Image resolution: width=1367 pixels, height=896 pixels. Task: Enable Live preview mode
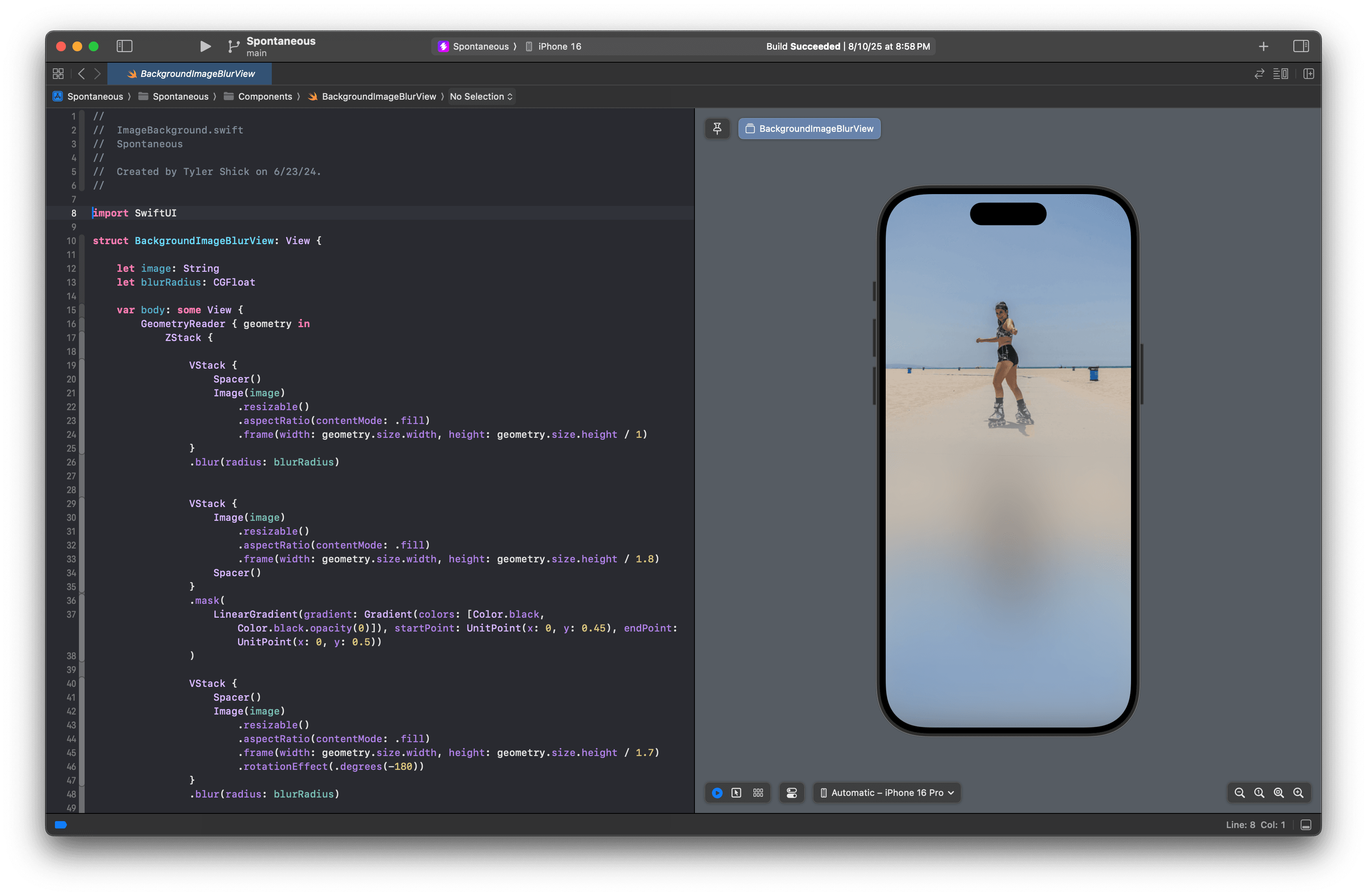coord(717,793)
